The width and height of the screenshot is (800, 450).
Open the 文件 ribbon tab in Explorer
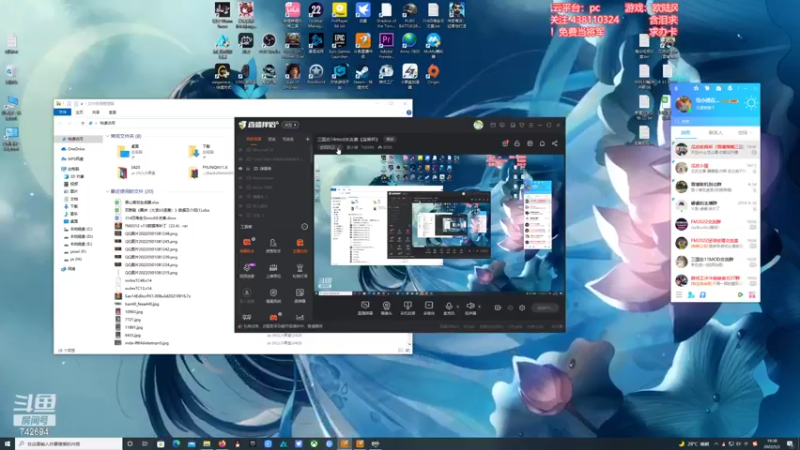63,112
